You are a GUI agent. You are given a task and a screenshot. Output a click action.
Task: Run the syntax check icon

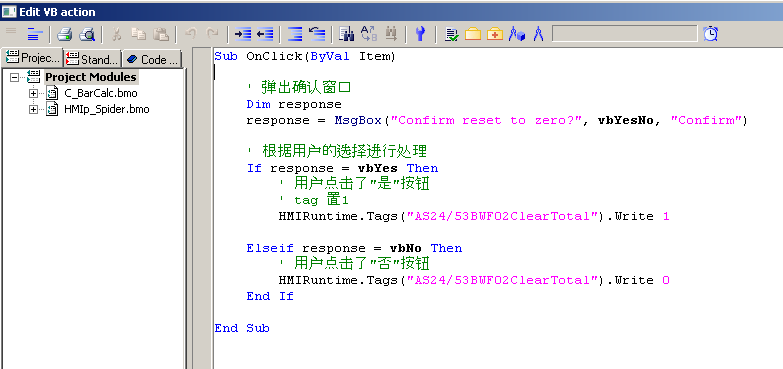point(451,34)
